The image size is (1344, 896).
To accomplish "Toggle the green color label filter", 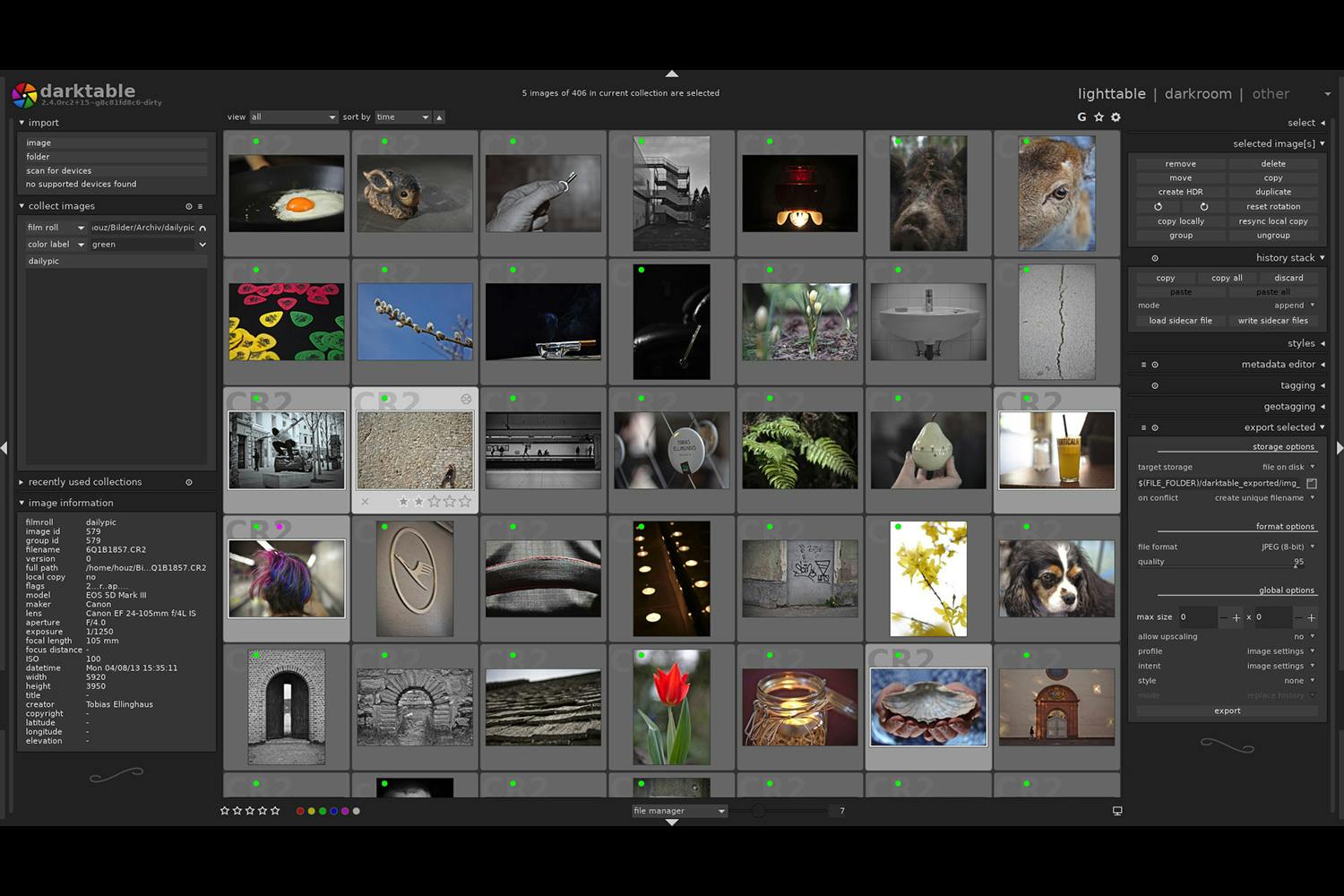I will click(x=323, y=811).
